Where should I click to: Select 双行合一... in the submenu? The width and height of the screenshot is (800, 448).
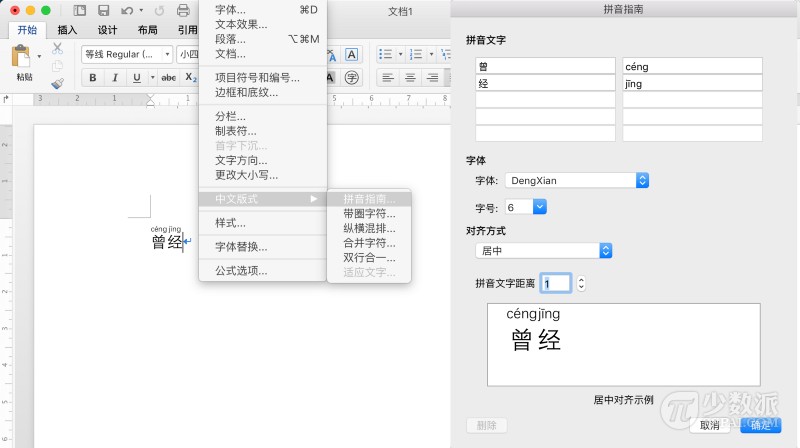coord(369,258)
